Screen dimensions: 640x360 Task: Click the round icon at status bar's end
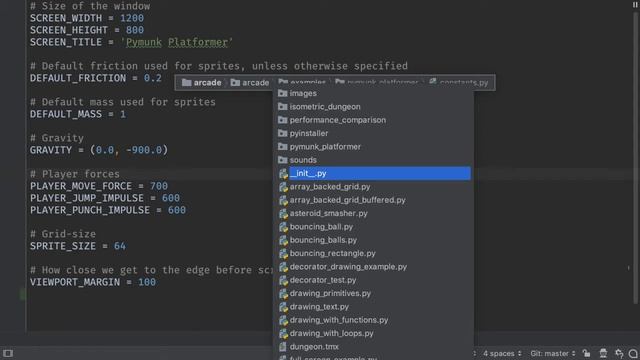tap(633, 354)
